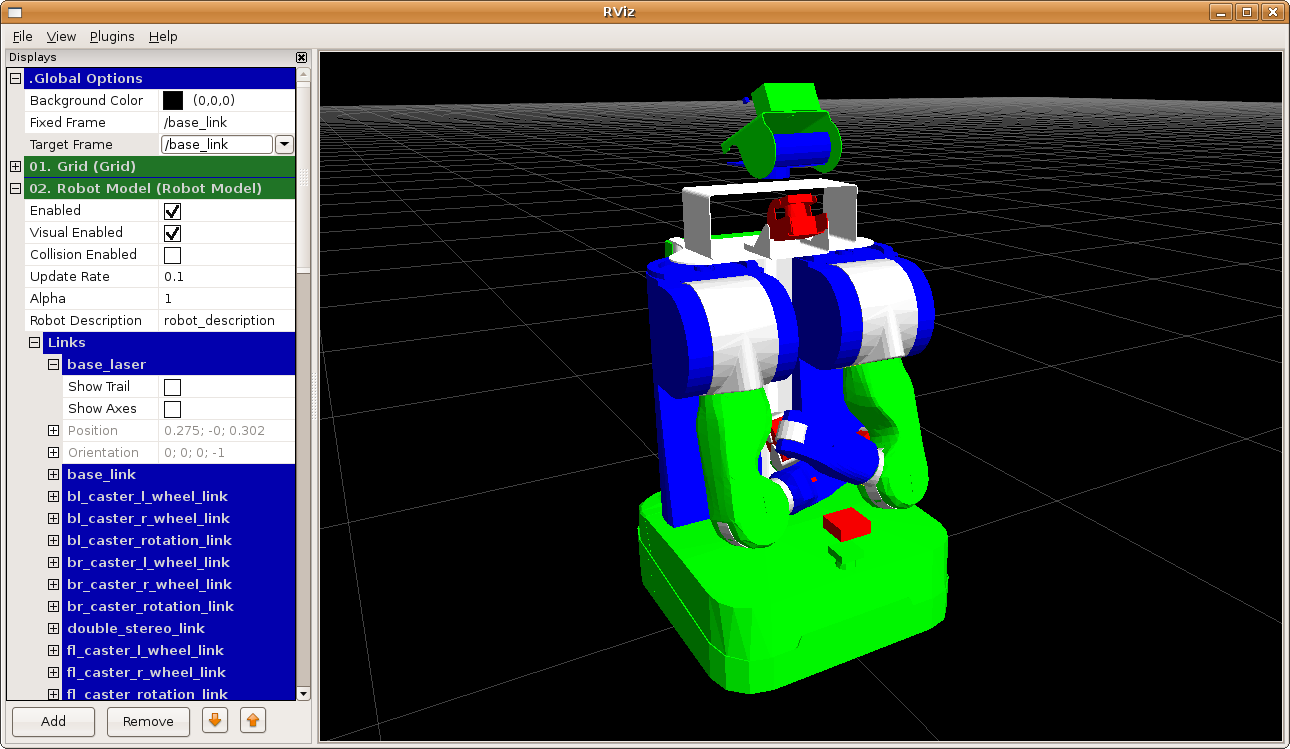Close the Displays panel via its X icon

click(301, 57)
